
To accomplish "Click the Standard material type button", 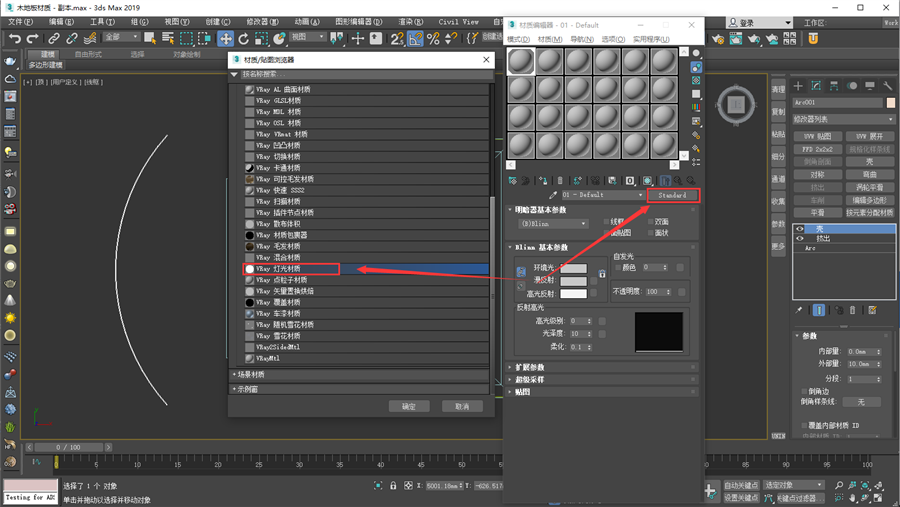I will pos(672,195).
